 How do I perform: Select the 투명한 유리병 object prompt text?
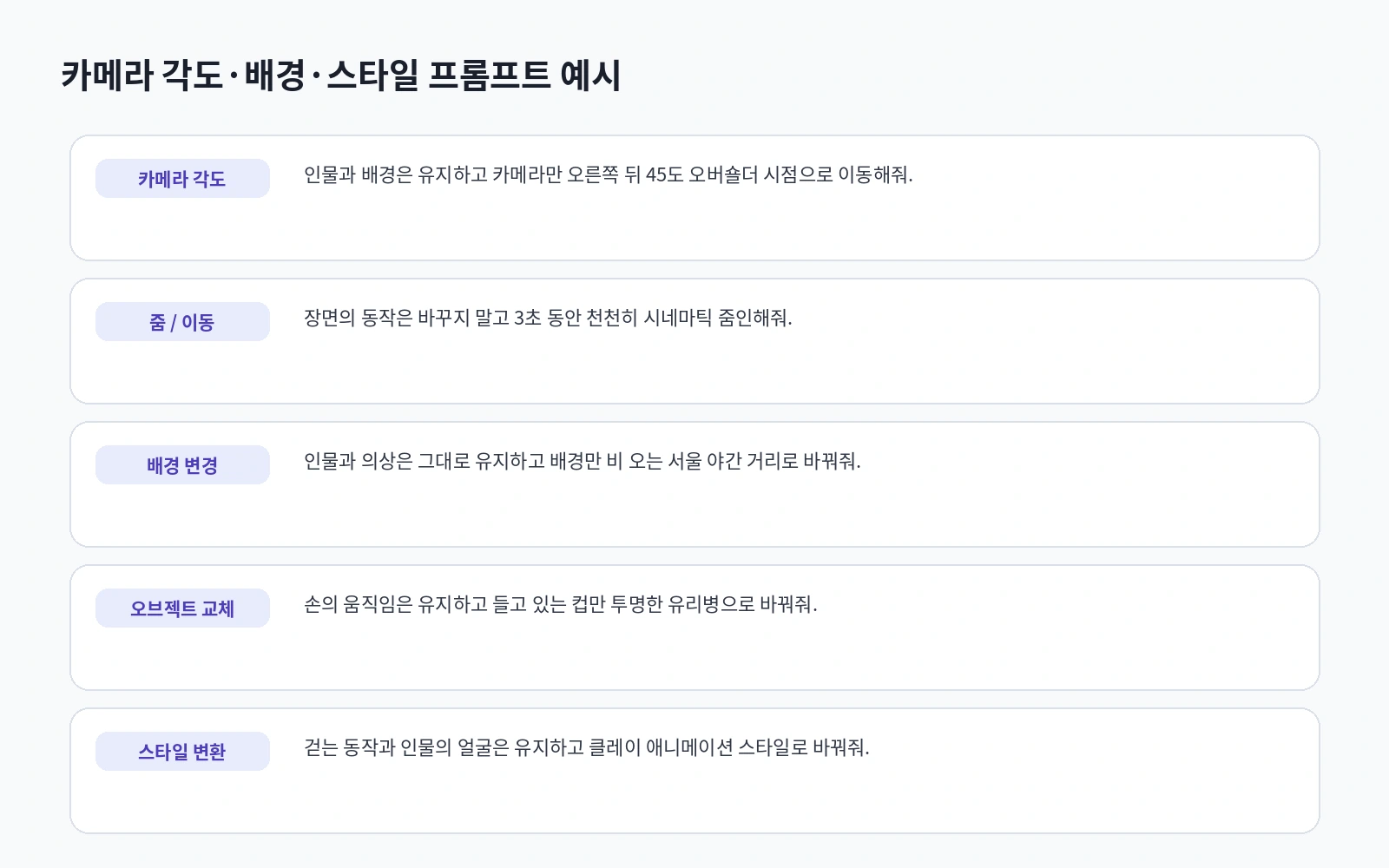[560, 604]
